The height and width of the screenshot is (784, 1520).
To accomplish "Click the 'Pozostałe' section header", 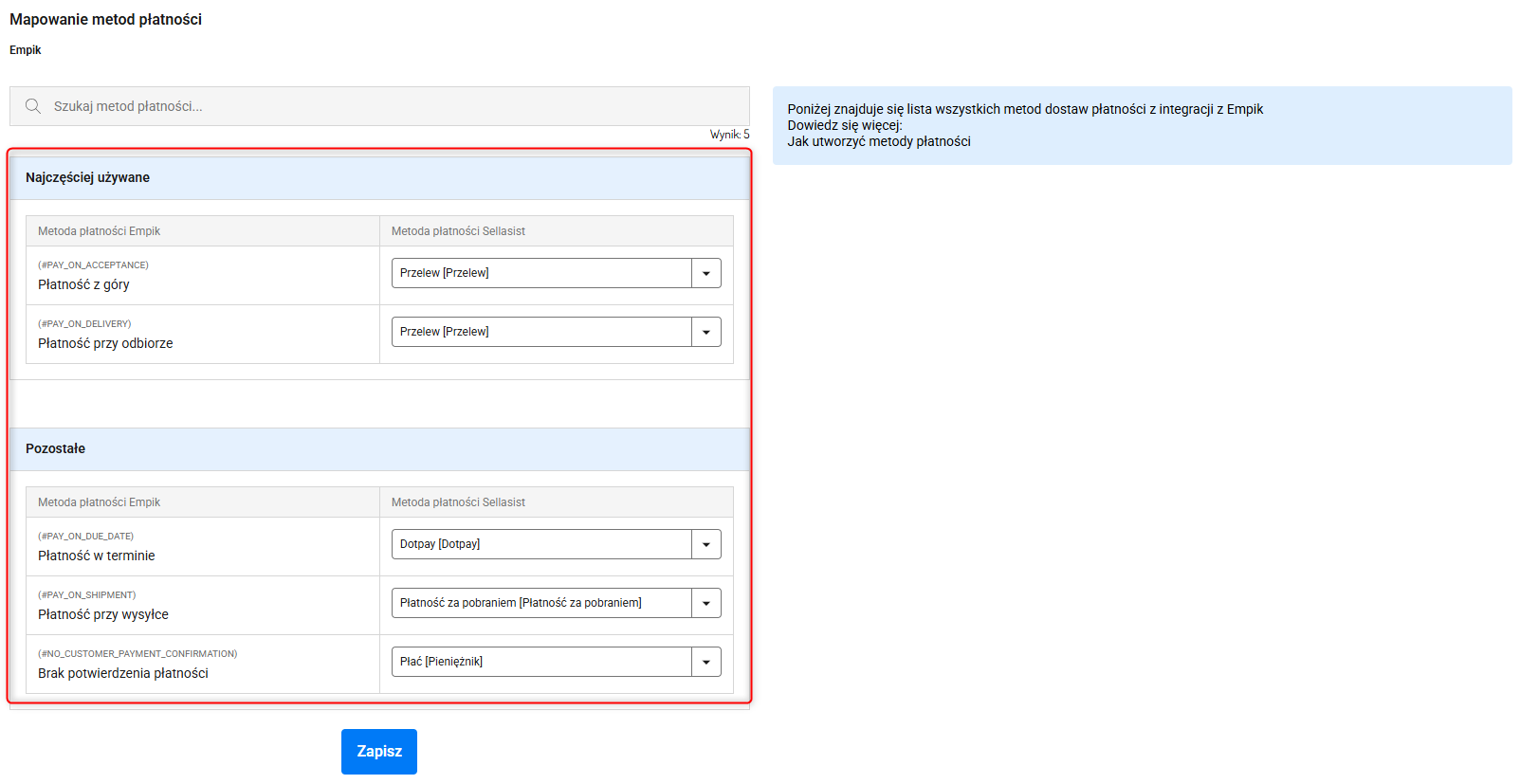I will coord(379,448).
